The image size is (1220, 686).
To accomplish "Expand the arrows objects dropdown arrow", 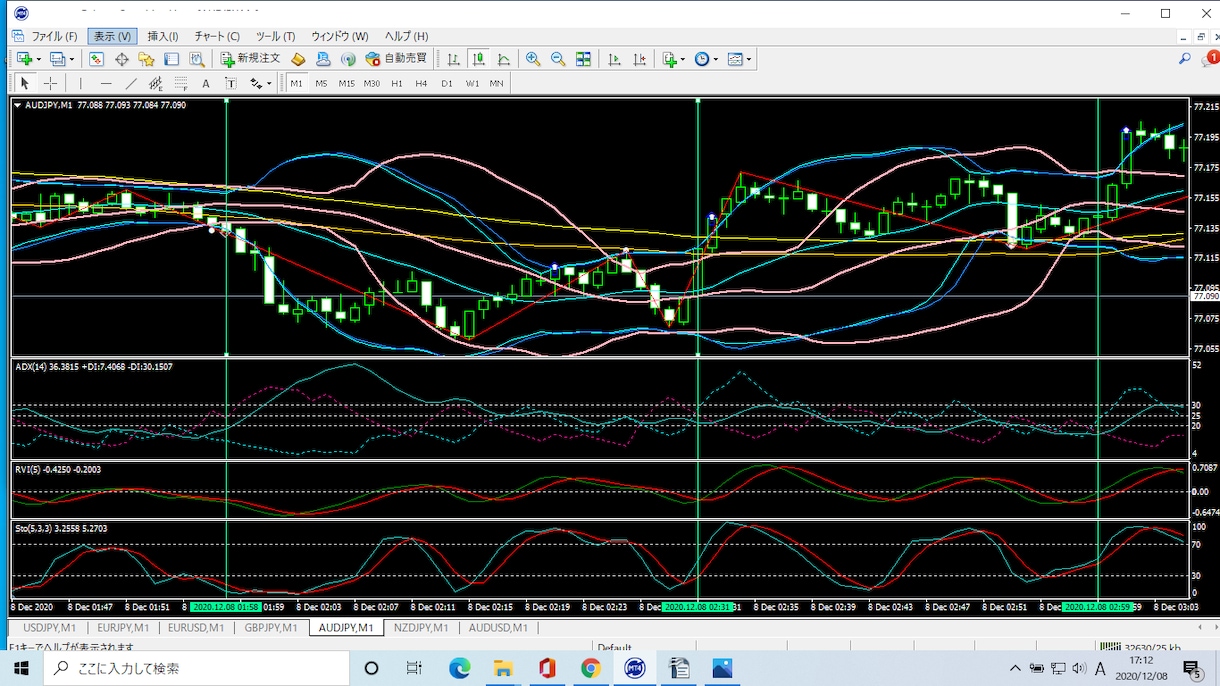I will [x=269, y=84].
